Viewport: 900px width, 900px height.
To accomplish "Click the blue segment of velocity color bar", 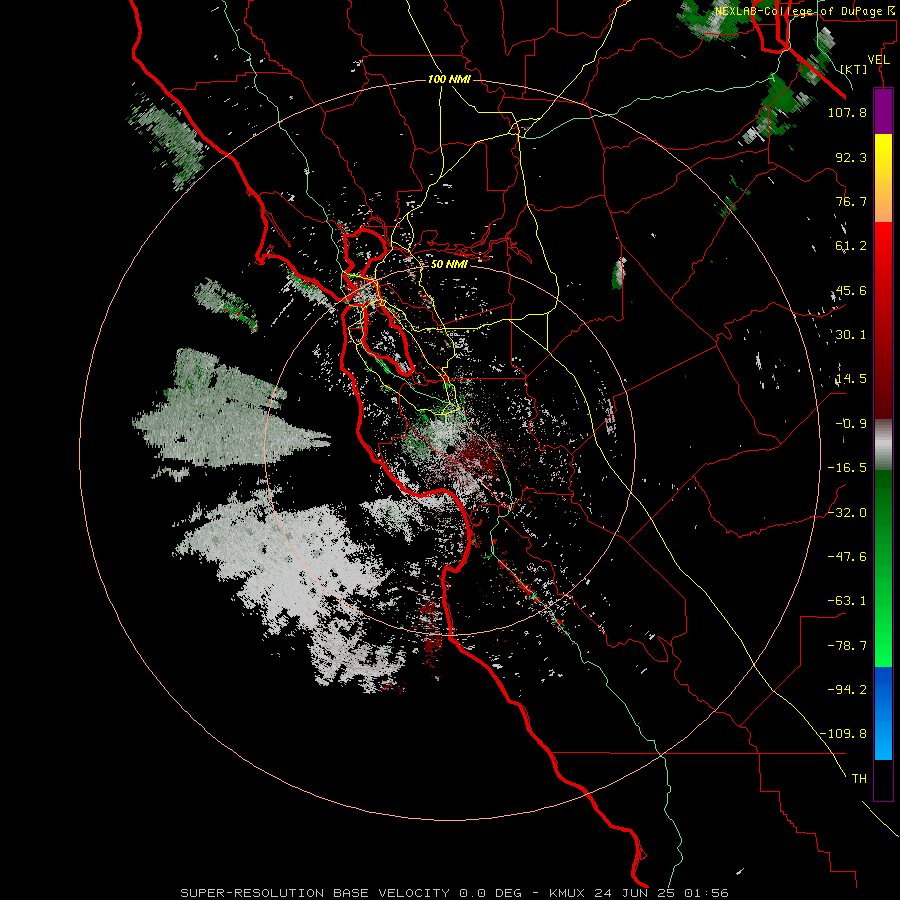I will click(883, 713).
